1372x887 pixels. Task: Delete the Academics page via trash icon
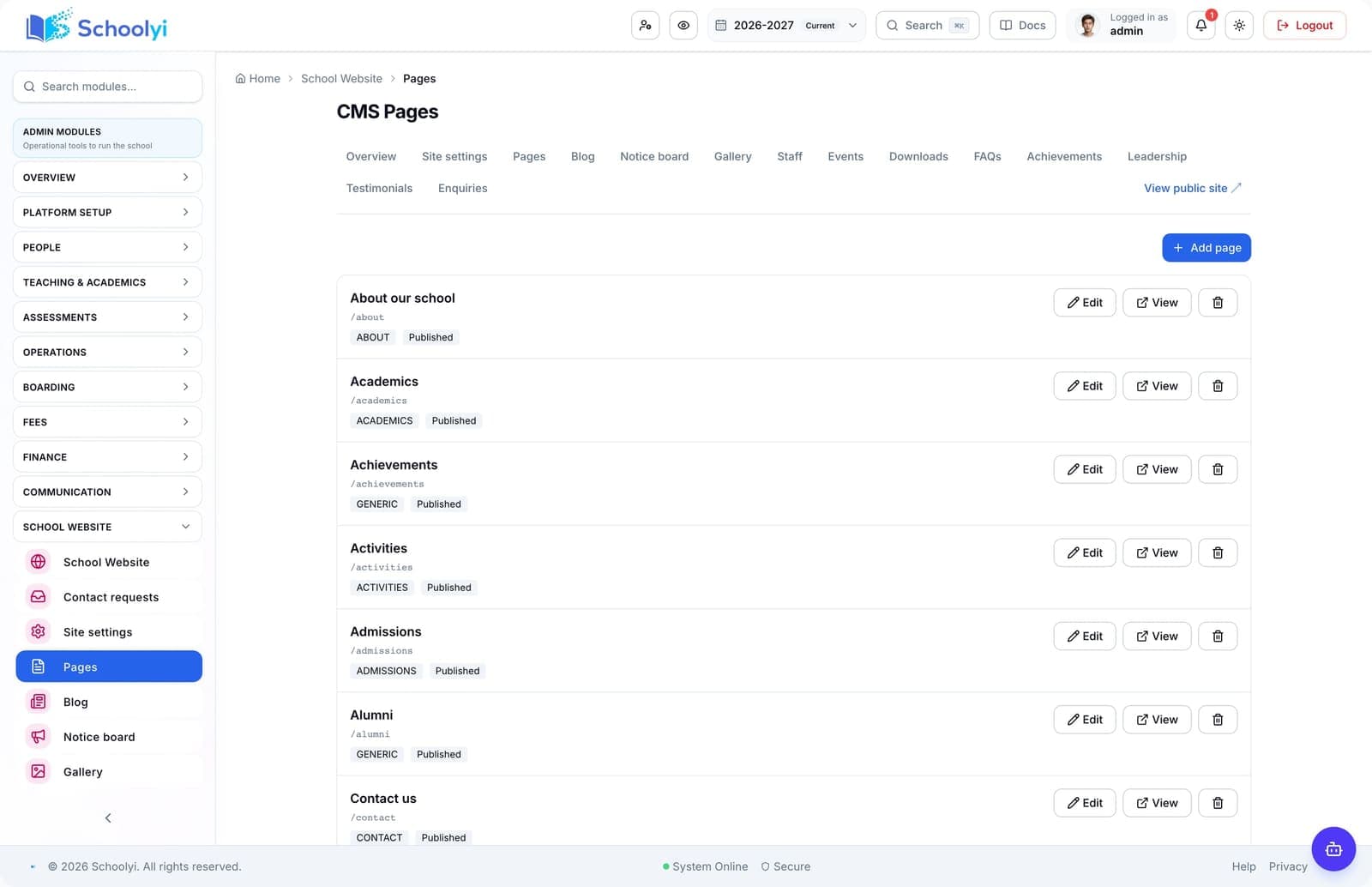point(1218,386)
